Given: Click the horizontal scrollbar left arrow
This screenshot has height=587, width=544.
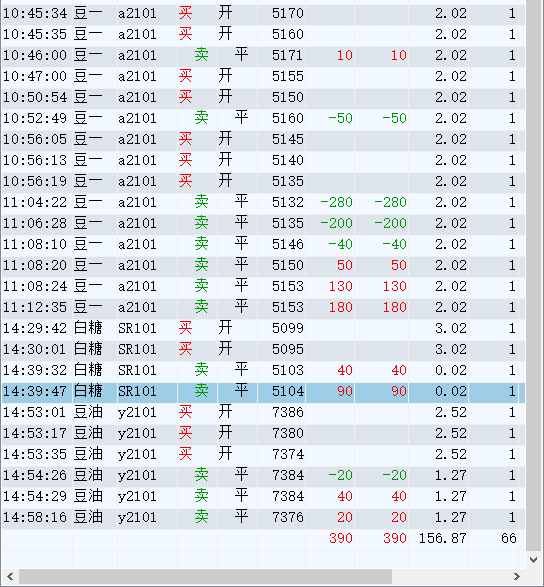Looking at the screenshot, I should [10, 577].
